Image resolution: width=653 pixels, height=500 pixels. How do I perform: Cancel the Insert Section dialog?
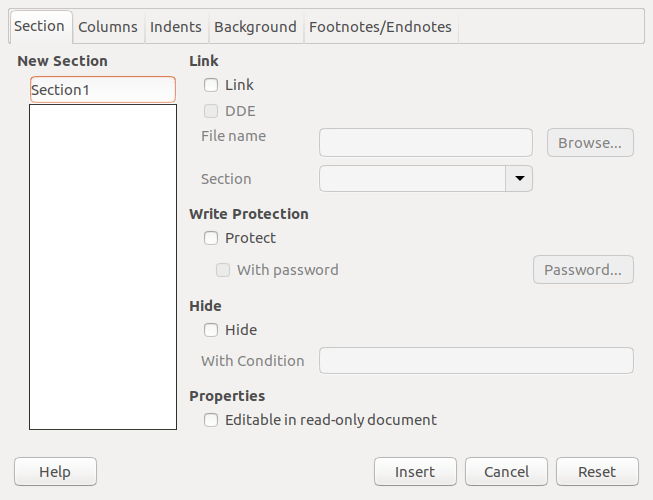click(506, 472)
